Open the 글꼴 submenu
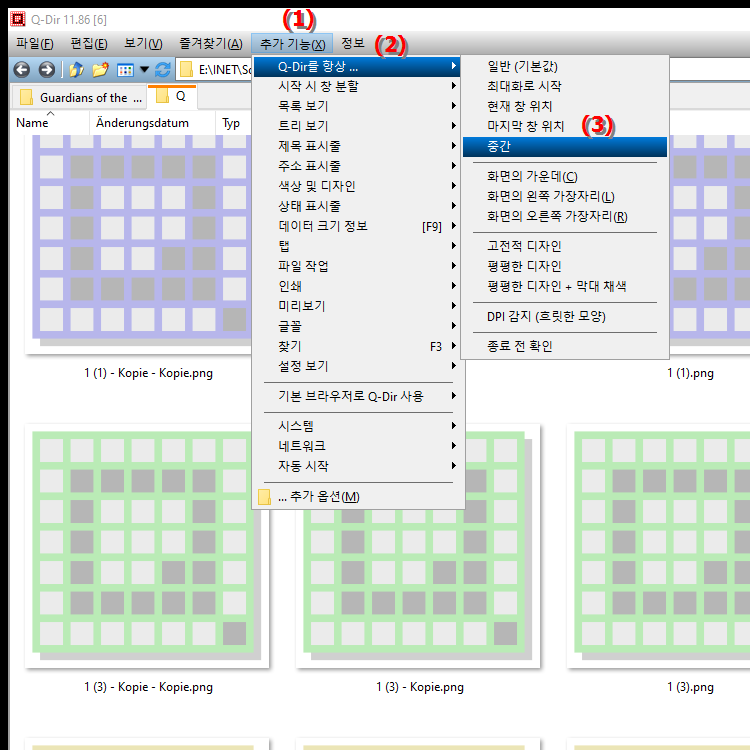The image size is (750, 750). click(357, 326)
